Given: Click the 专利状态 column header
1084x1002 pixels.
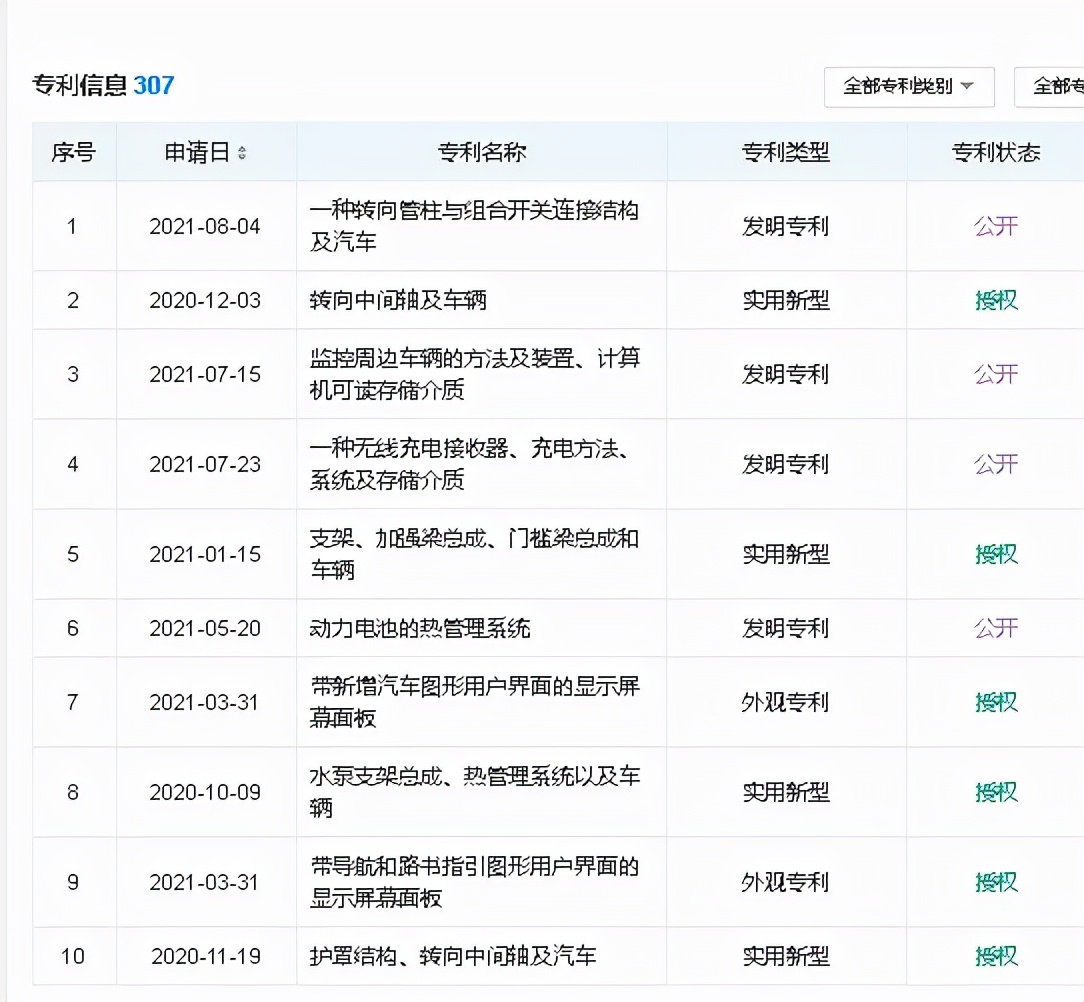Looking at the screenshot, I should 996,152.
